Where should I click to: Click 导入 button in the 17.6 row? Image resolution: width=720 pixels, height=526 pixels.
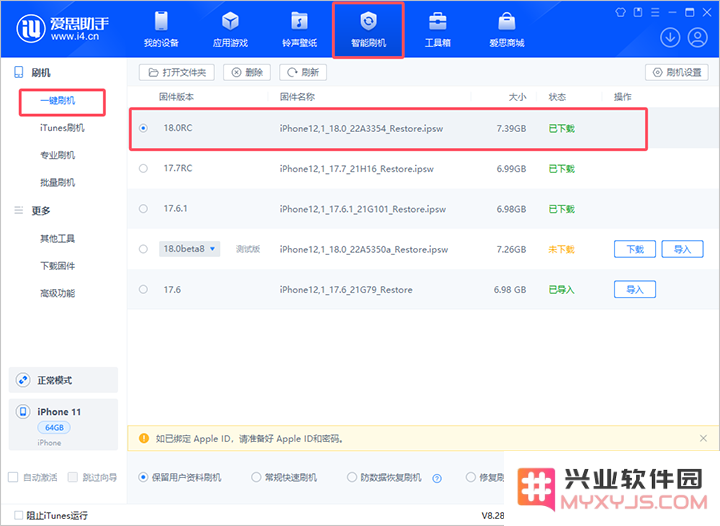pos(635,290)
